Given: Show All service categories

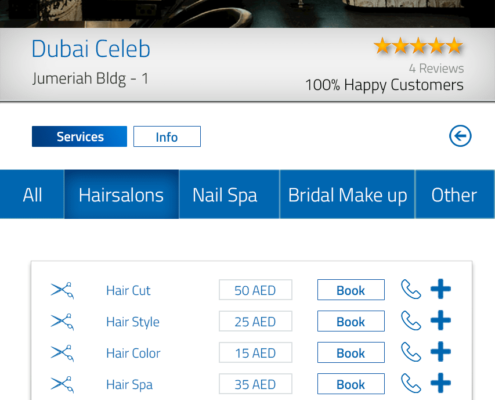Looking at the screenshot, I should click(32, 194).
